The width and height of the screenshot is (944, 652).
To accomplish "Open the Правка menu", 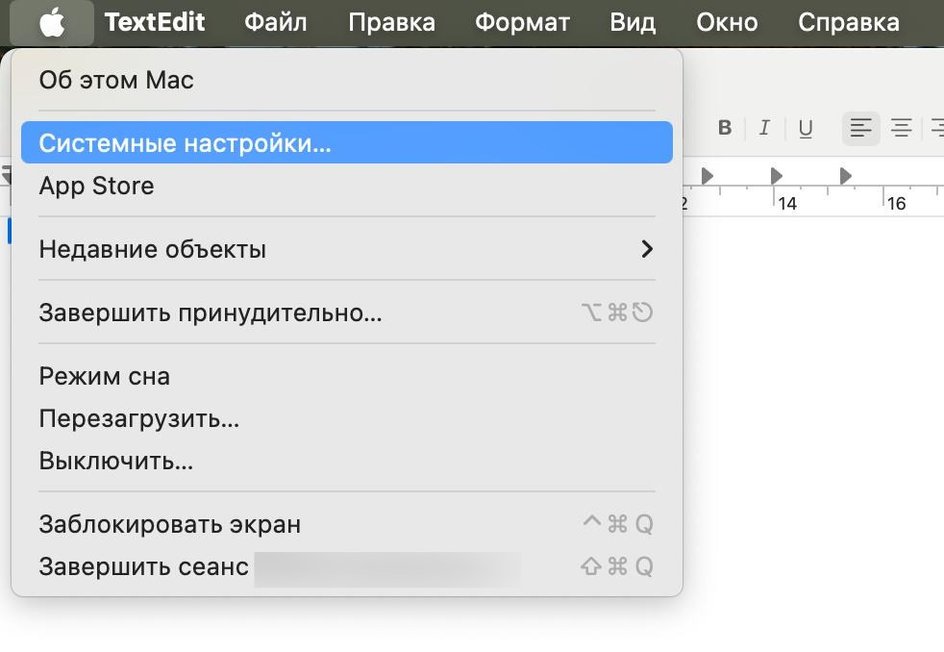I will 391,23.
